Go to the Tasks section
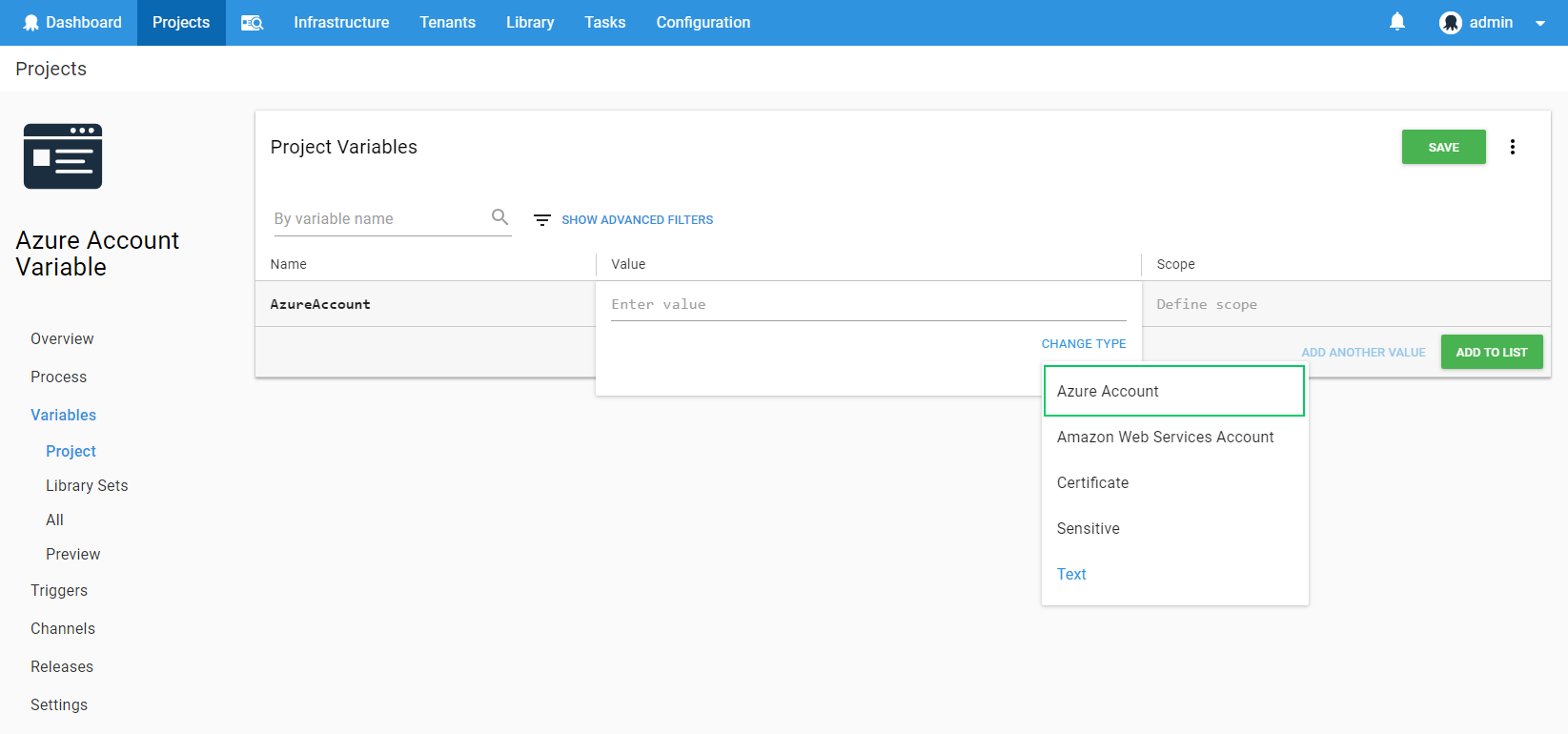The image size is (1568, 734). pos(605,23)
